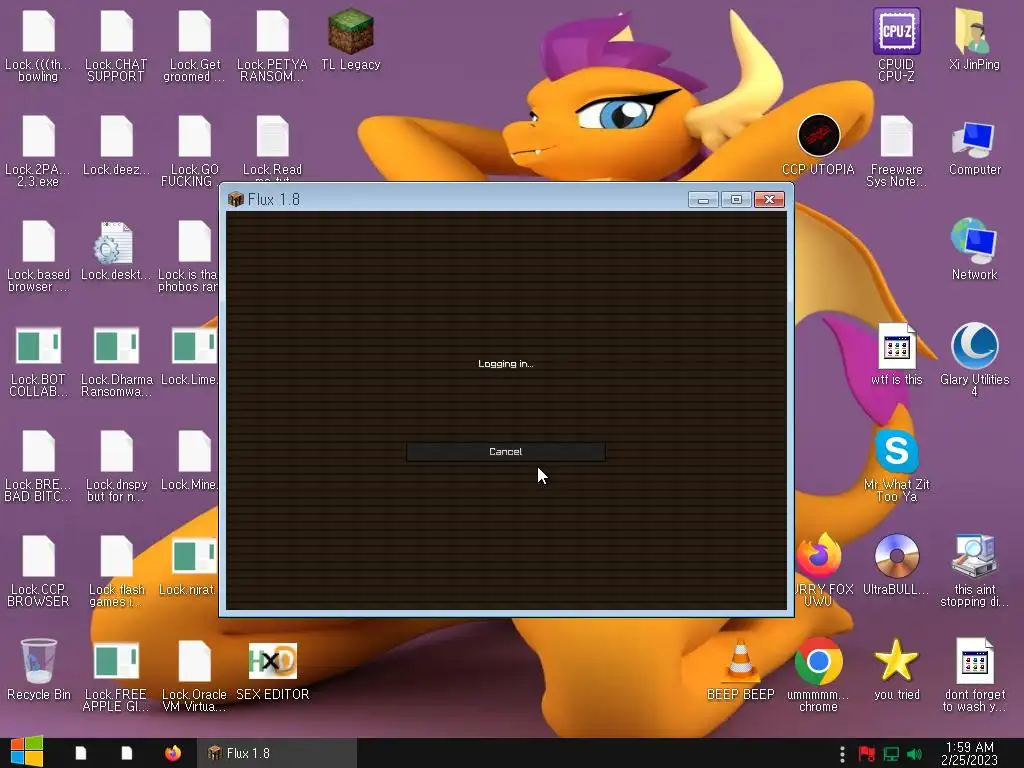Open Lock.GO FUCKING file

point(194,151)
